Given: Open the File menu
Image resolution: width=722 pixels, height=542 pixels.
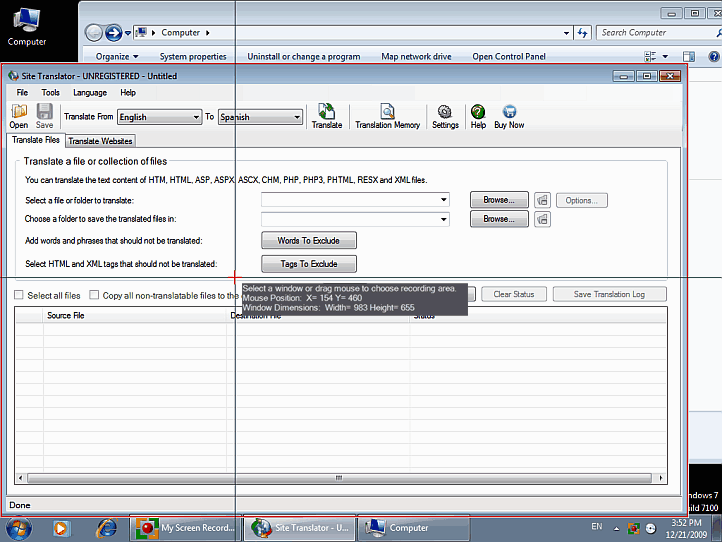Looking at the screenshot, I should [22, 93].
